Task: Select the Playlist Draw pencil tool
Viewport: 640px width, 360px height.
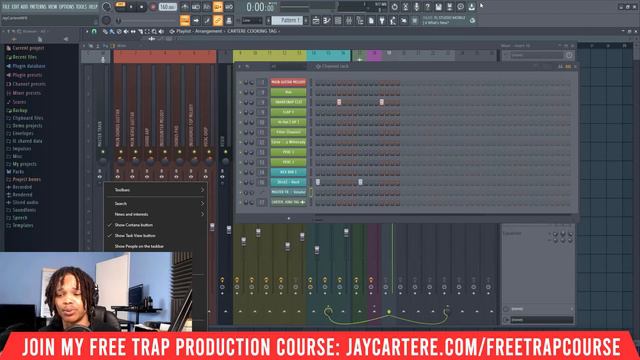Action: coord(105,31)
